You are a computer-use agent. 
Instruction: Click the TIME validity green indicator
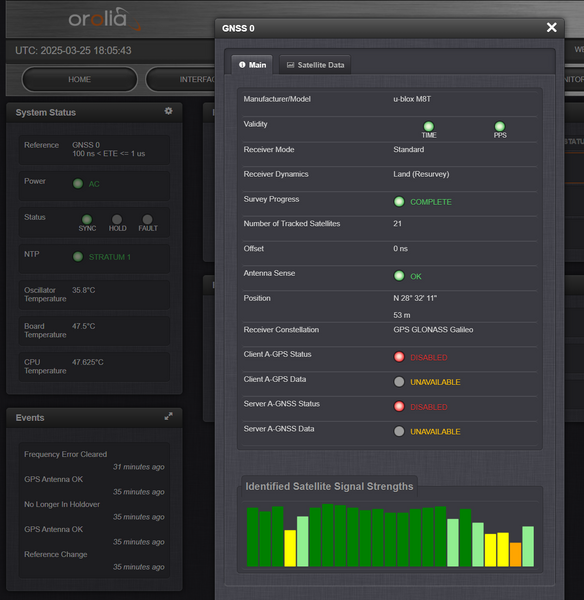(x=429, y=126)
